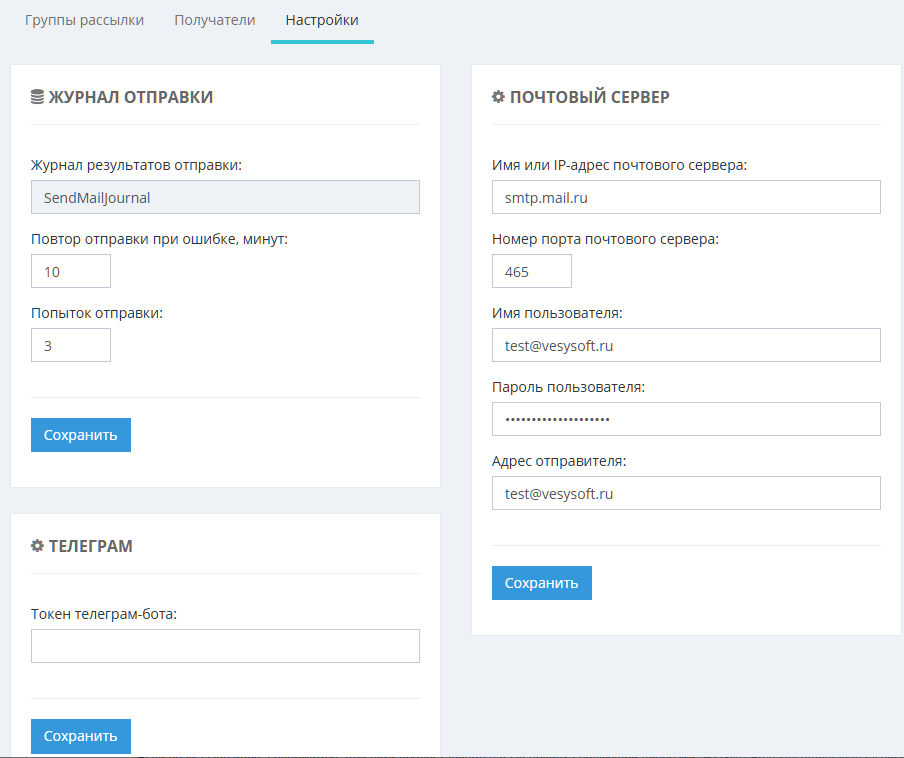
Task: Open the Получатели tab
Action: [214, 20]
